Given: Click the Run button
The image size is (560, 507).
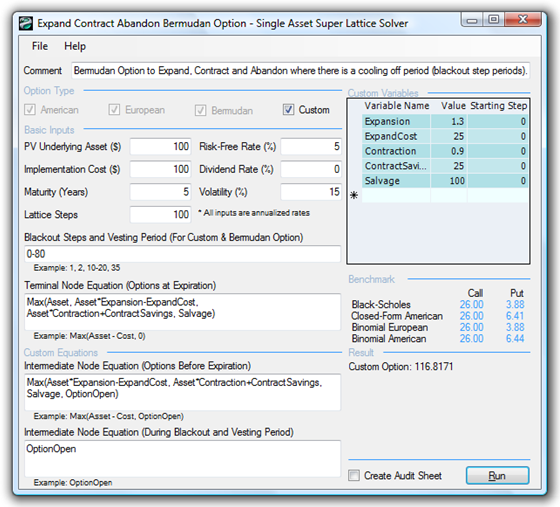Looking at the screenshot, I should (497, 476).
